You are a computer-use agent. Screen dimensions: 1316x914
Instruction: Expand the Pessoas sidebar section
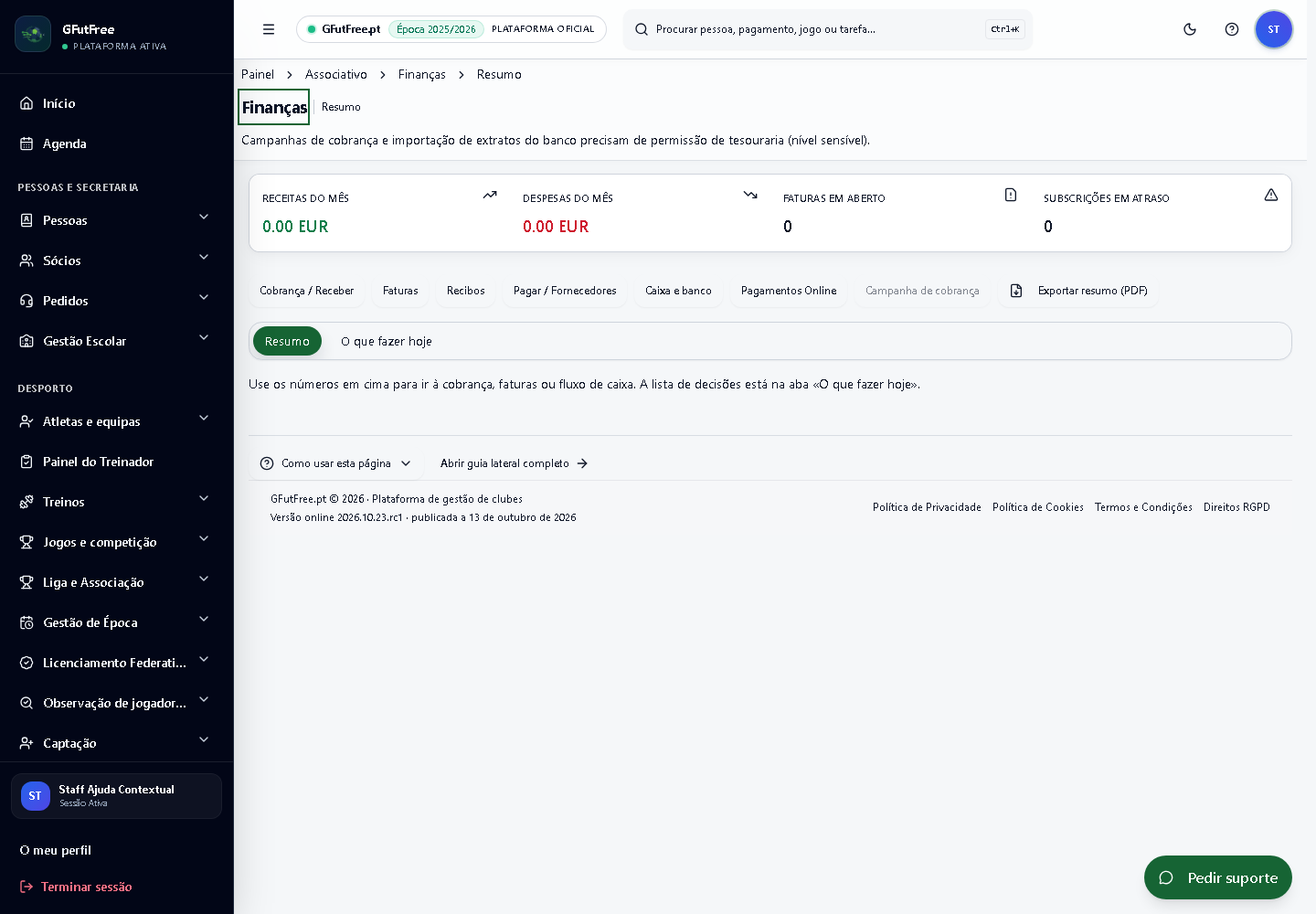point(204,218)
